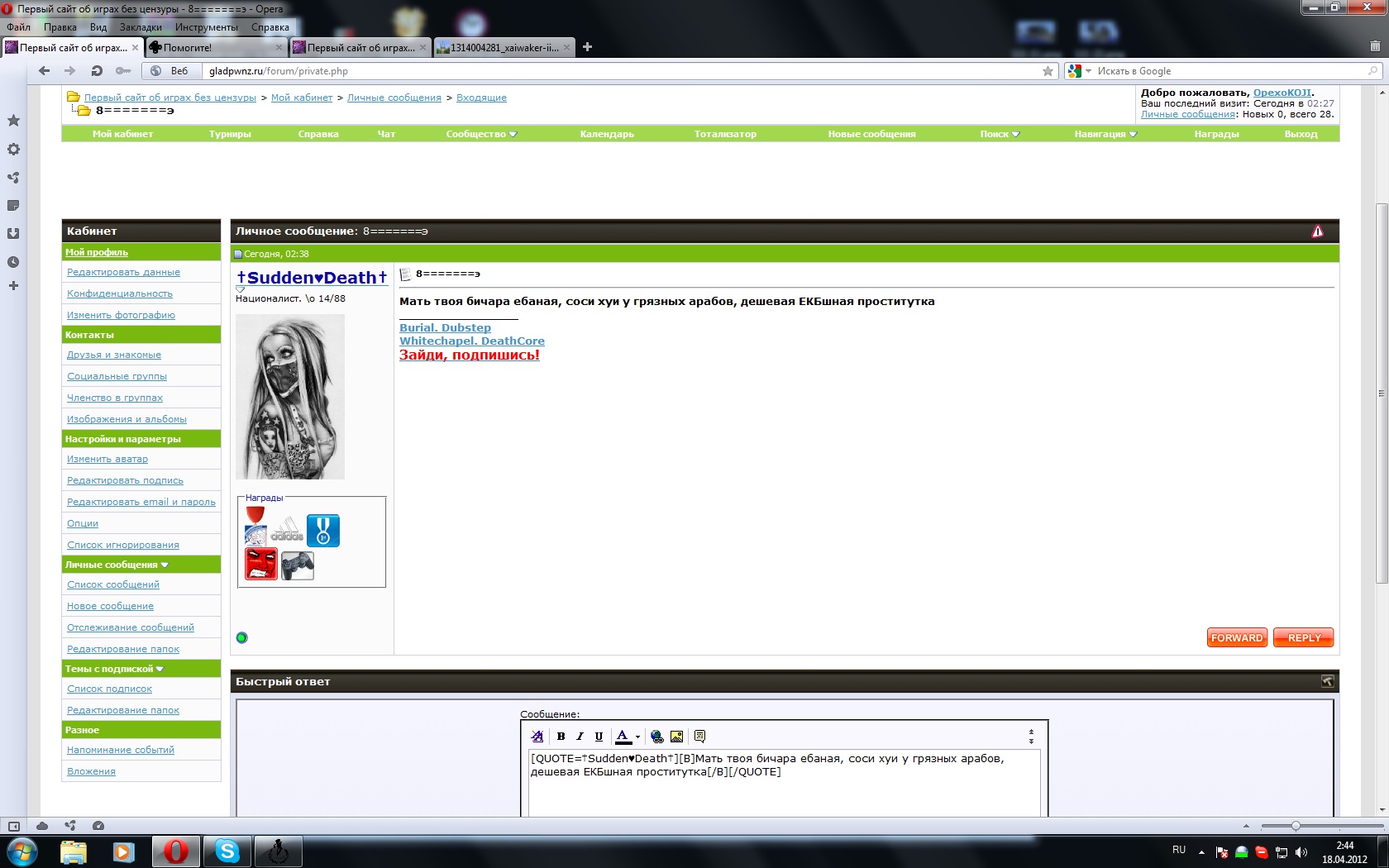Open the Инструменты menu
The height and width of the screenshot is (868, 1389).
click(x=206, y=27)
